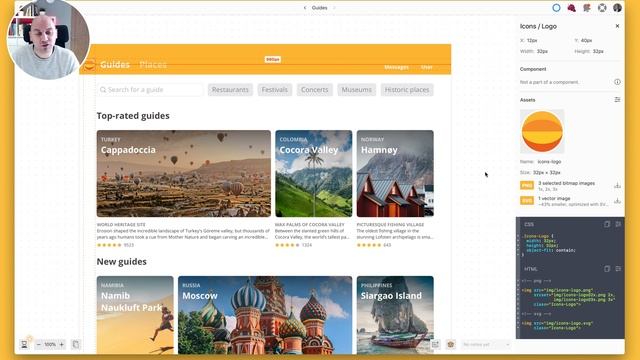Viewport: 640px width, 360px height.
Task: Click the 100% zoom level value
Action: point(50,344)
